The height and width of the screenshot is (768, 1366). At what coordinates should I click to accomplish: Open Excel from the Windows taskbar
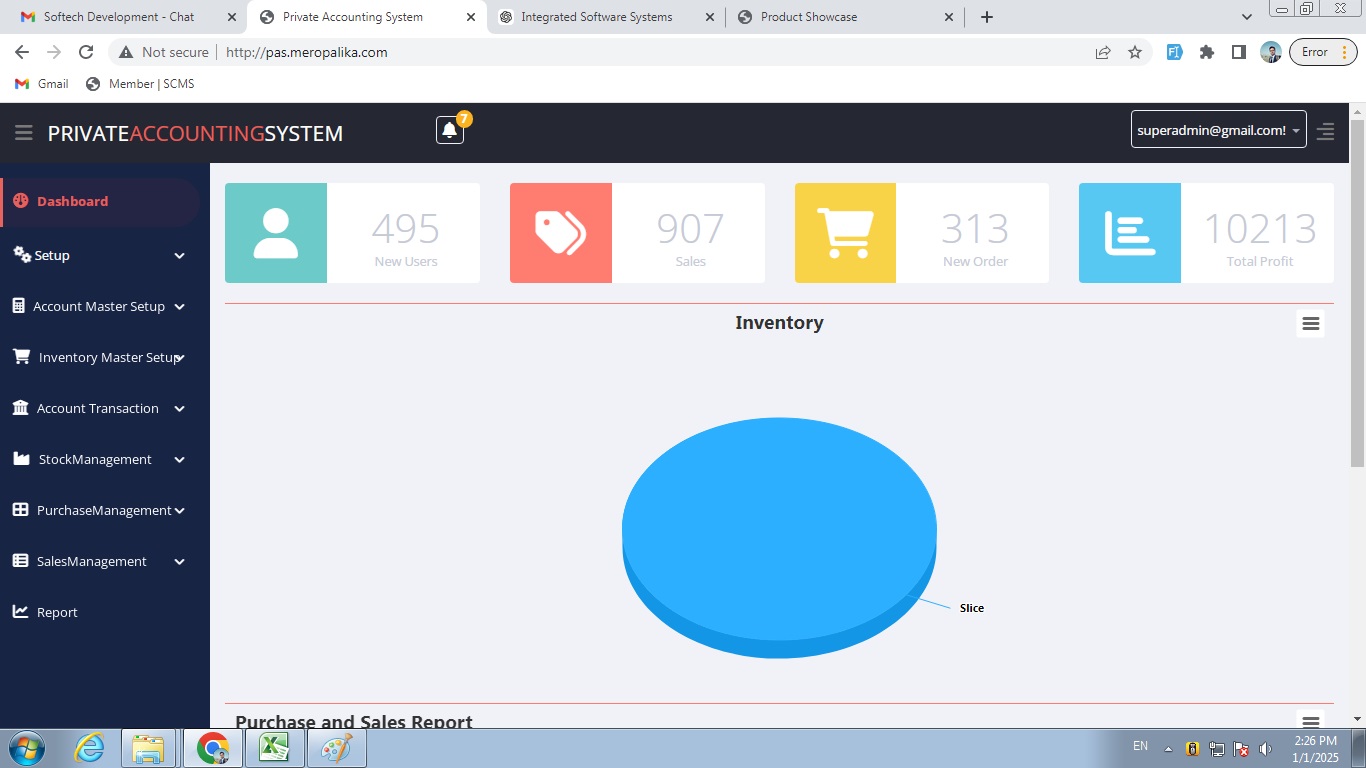pyautogui.click(x=275, y=747)
